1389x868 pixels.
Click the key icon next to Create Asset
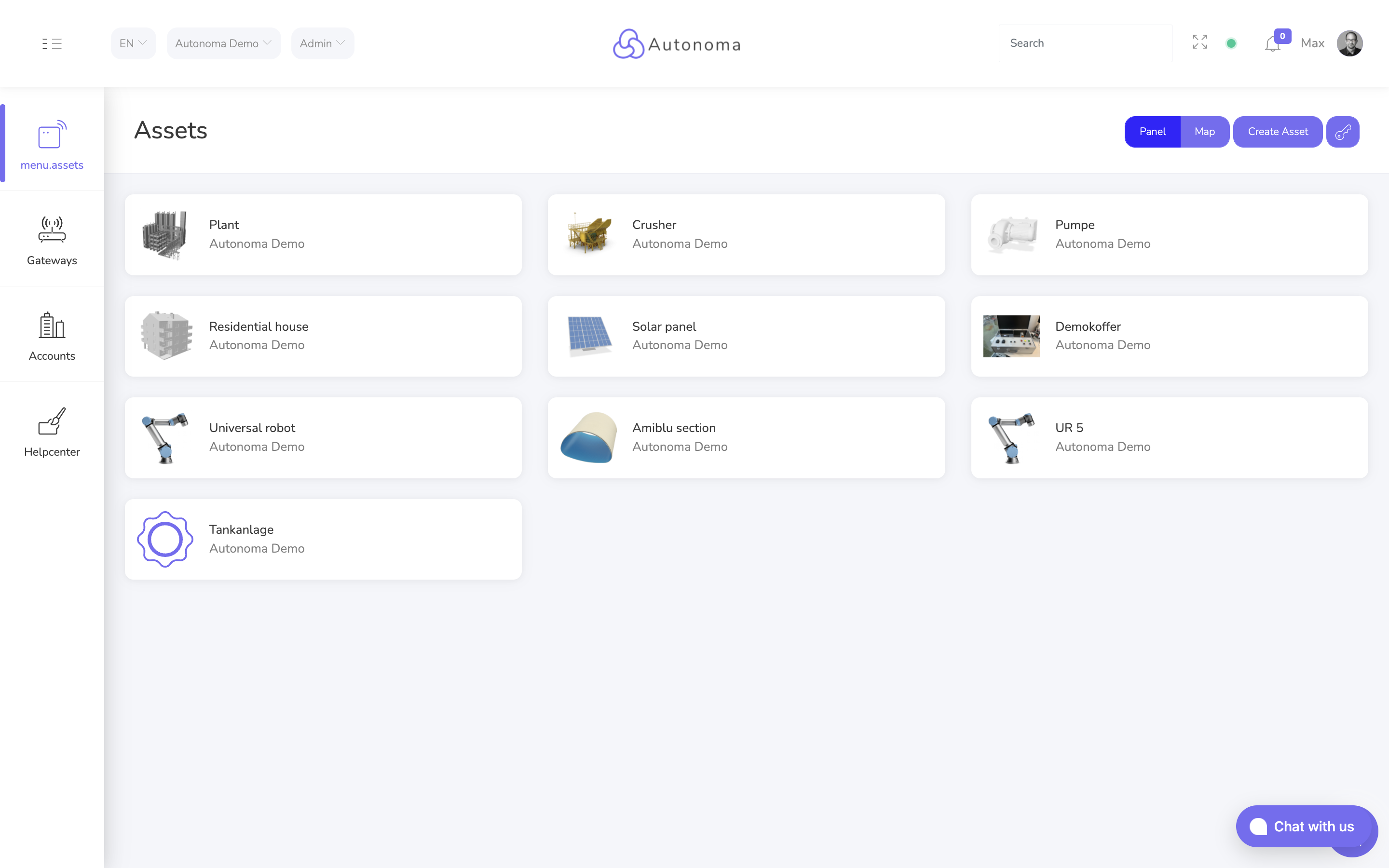point(1343,132)
